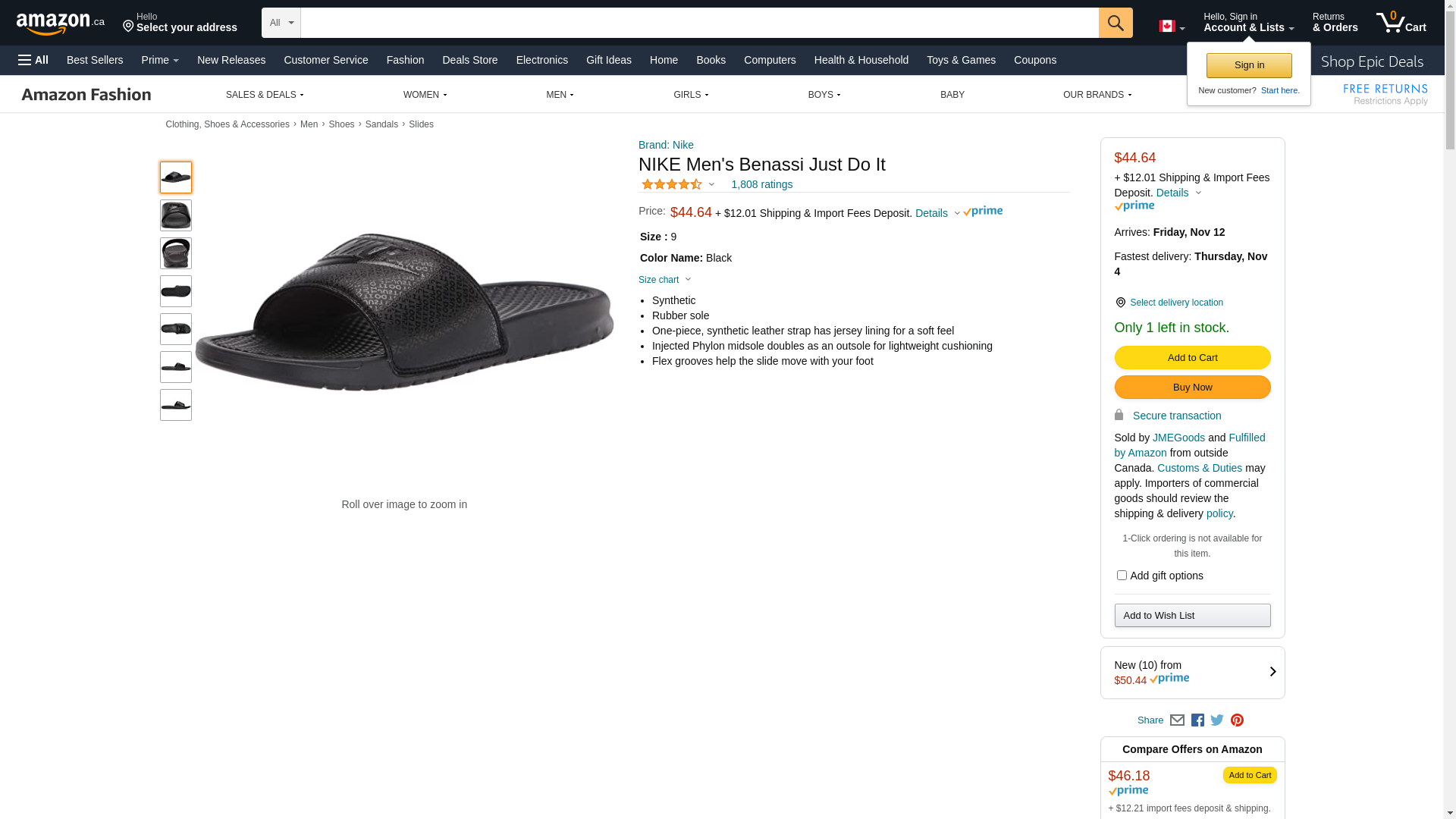Image resolution: width=1456 pixels, height=819 pixels.
Task: Open the All hamburger menu
Action: 33,60
